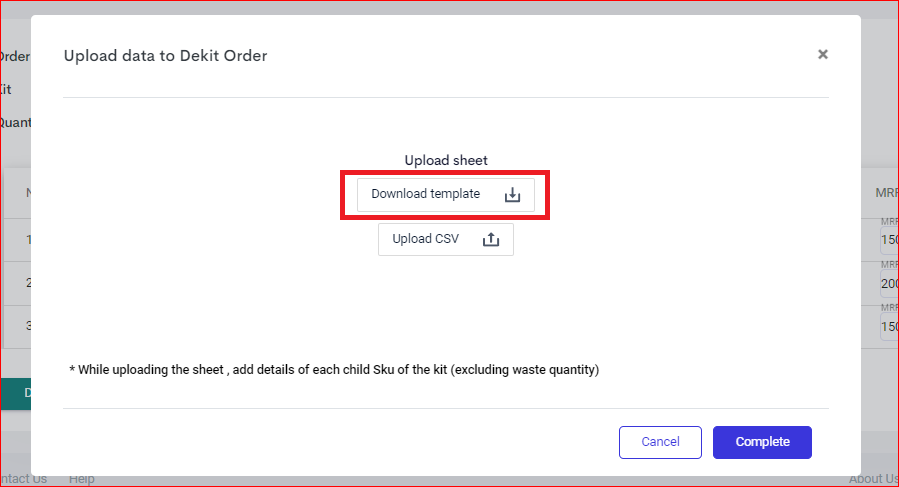The width and height of the screenshot is (899, 487).
Task: Open the Contact Us footer link
Action: tap(23, 479)
